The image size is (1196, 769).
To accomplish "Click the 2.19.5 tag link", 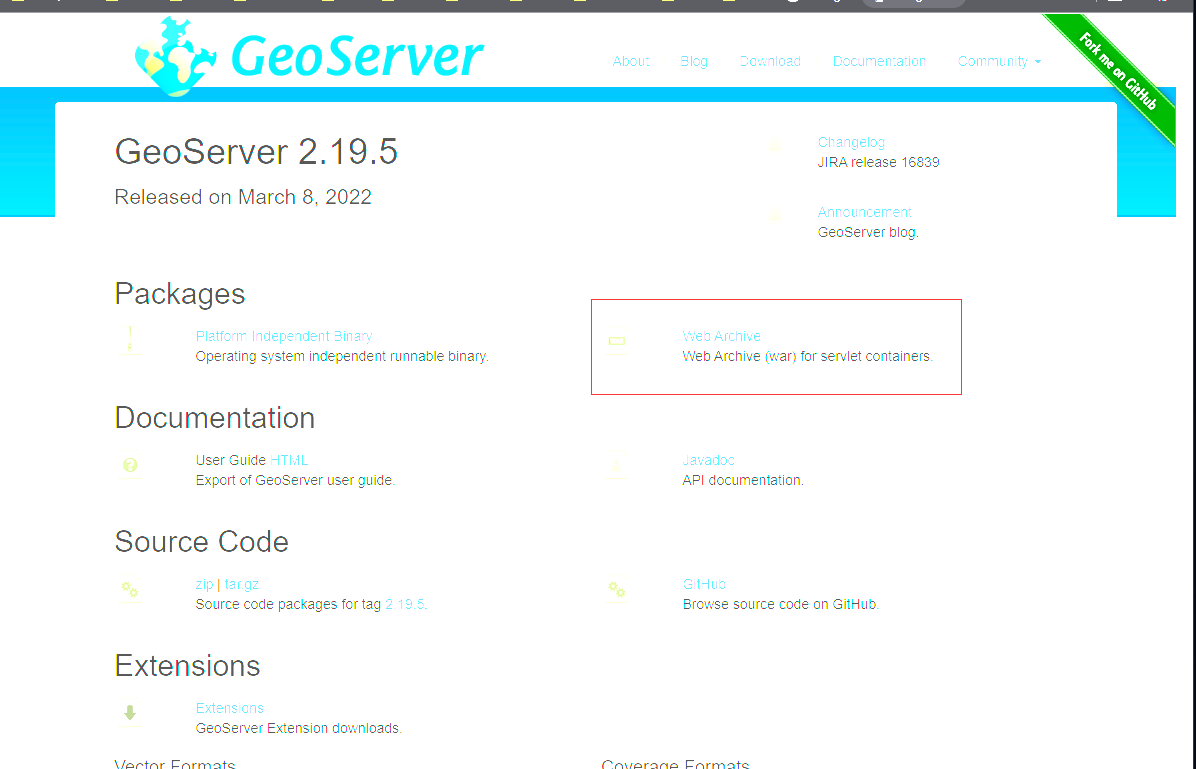I will tap(404, 604).
